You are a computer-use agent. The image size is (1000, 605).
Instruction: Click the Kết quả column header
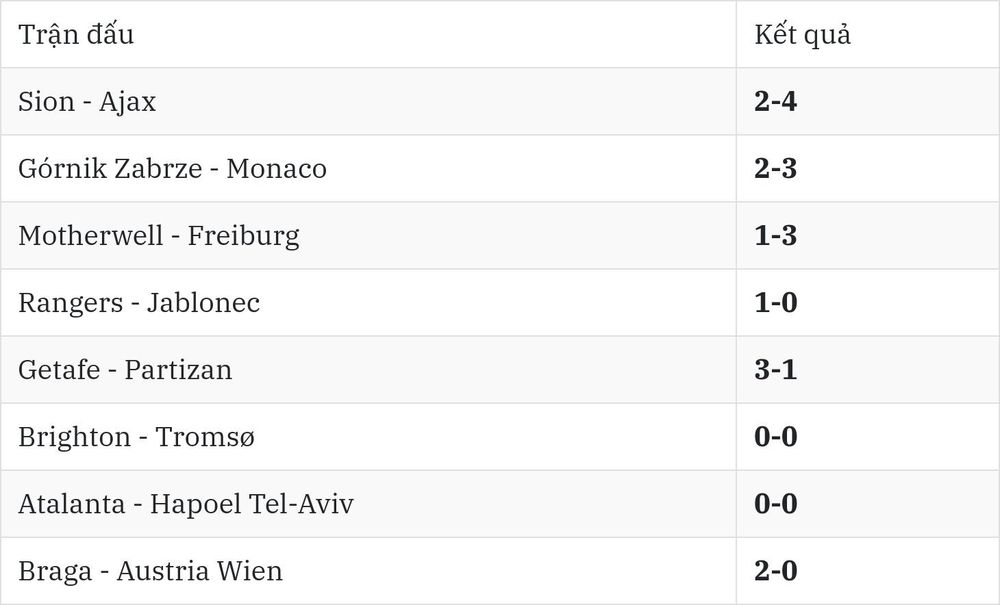point(867,34)
